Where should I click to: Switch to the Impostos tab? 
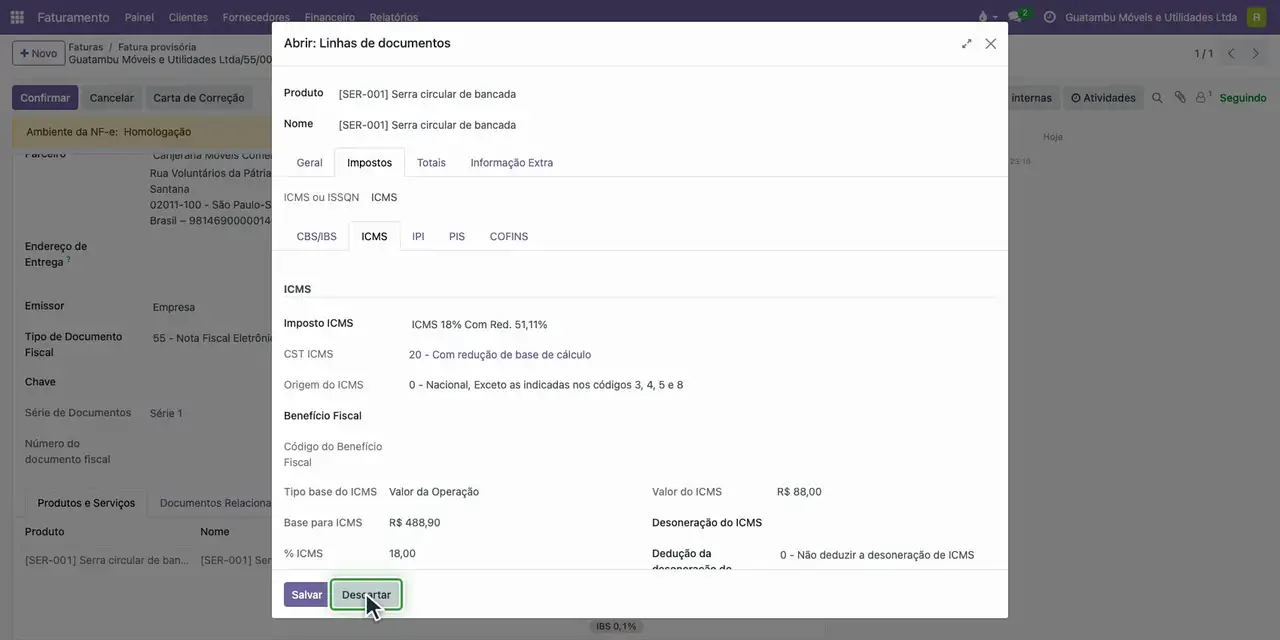370,163
